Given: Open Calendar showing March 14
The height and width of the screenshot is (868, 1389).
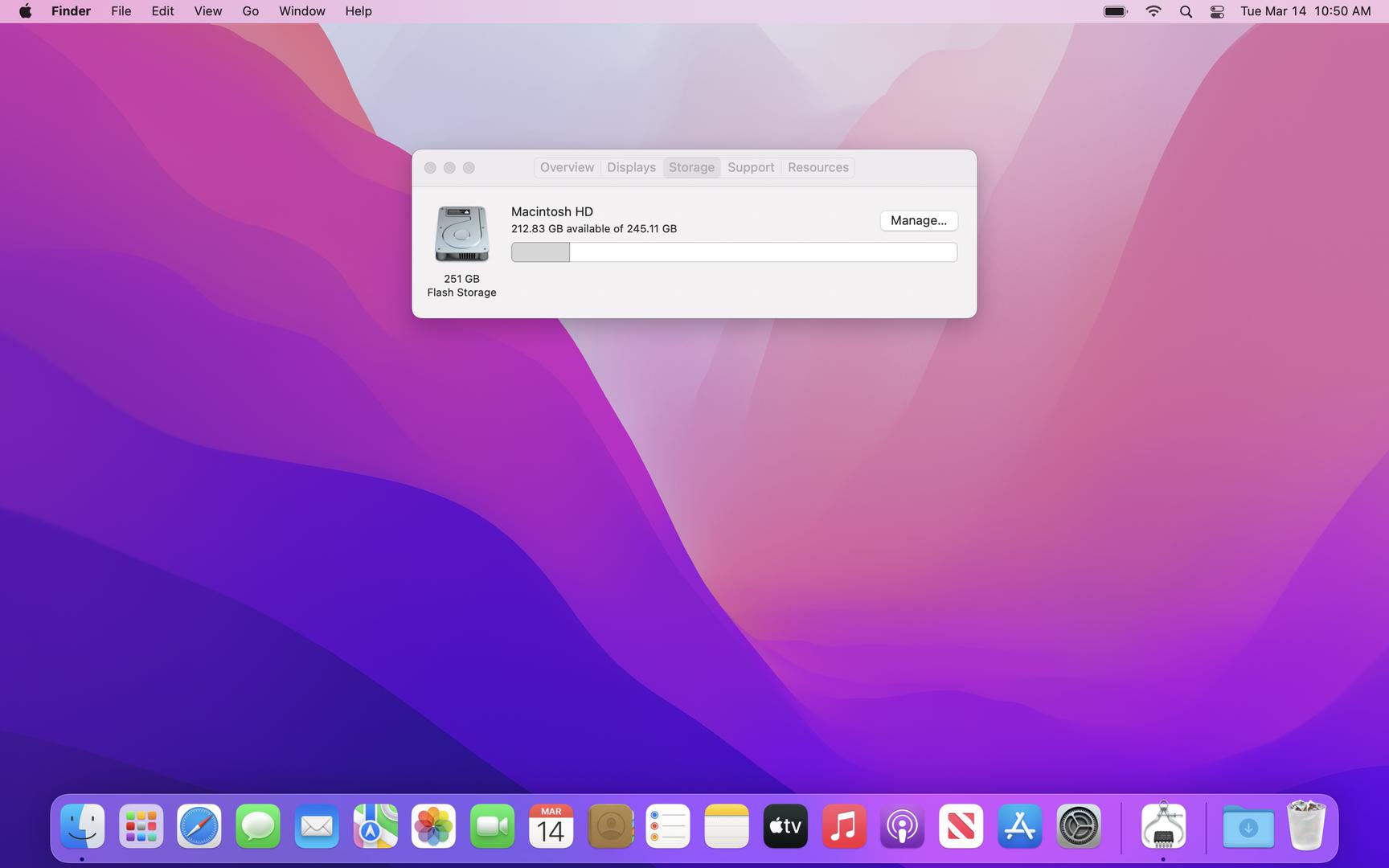Looking at the screenshot, I should click(551, 825).
